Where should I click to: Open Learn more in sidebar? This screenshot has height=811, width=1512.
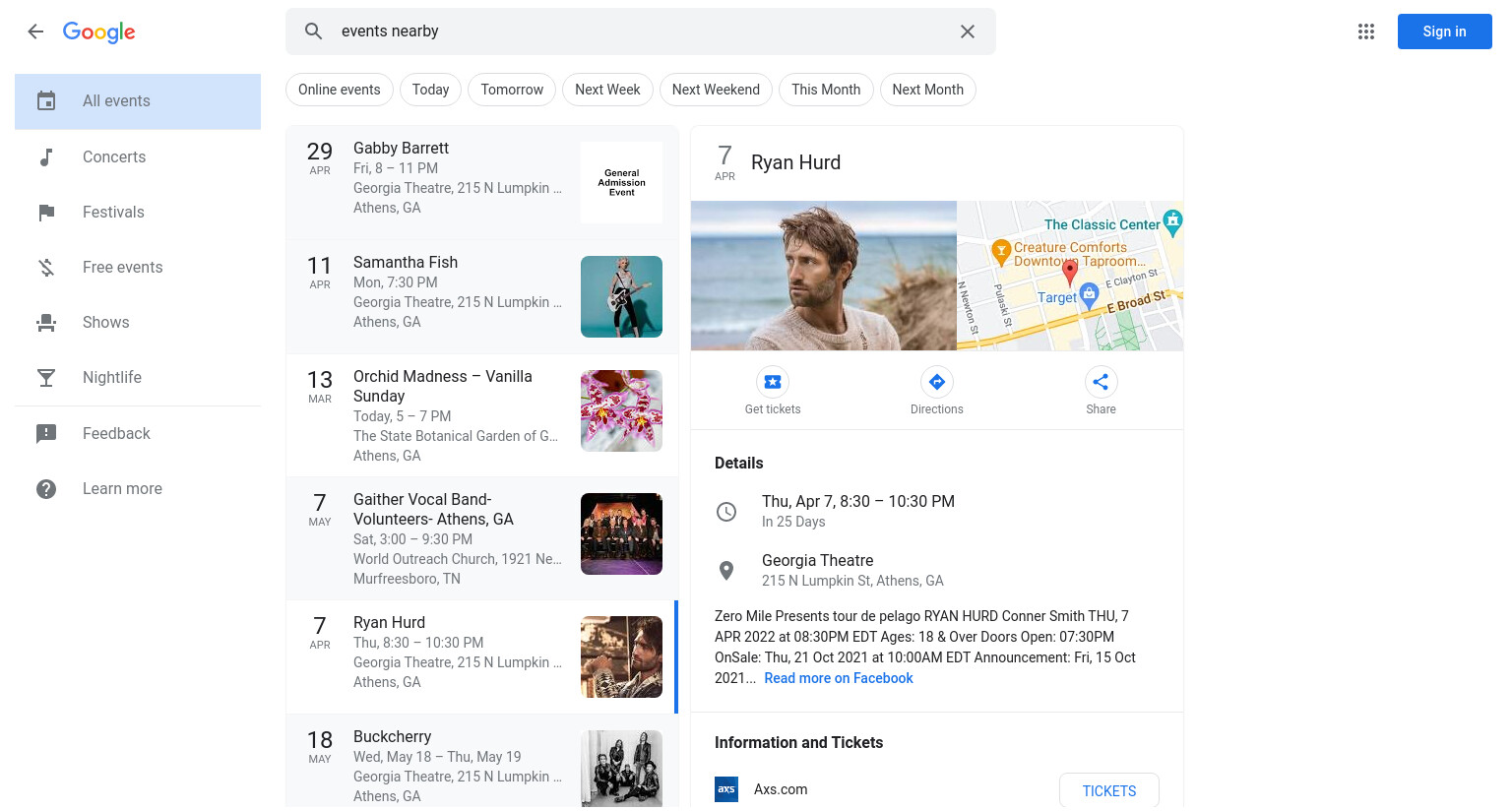coord(138,489)
